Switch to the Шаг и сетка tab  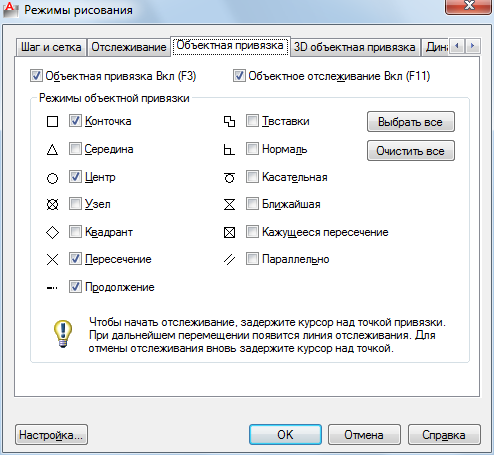coord(51,47)
